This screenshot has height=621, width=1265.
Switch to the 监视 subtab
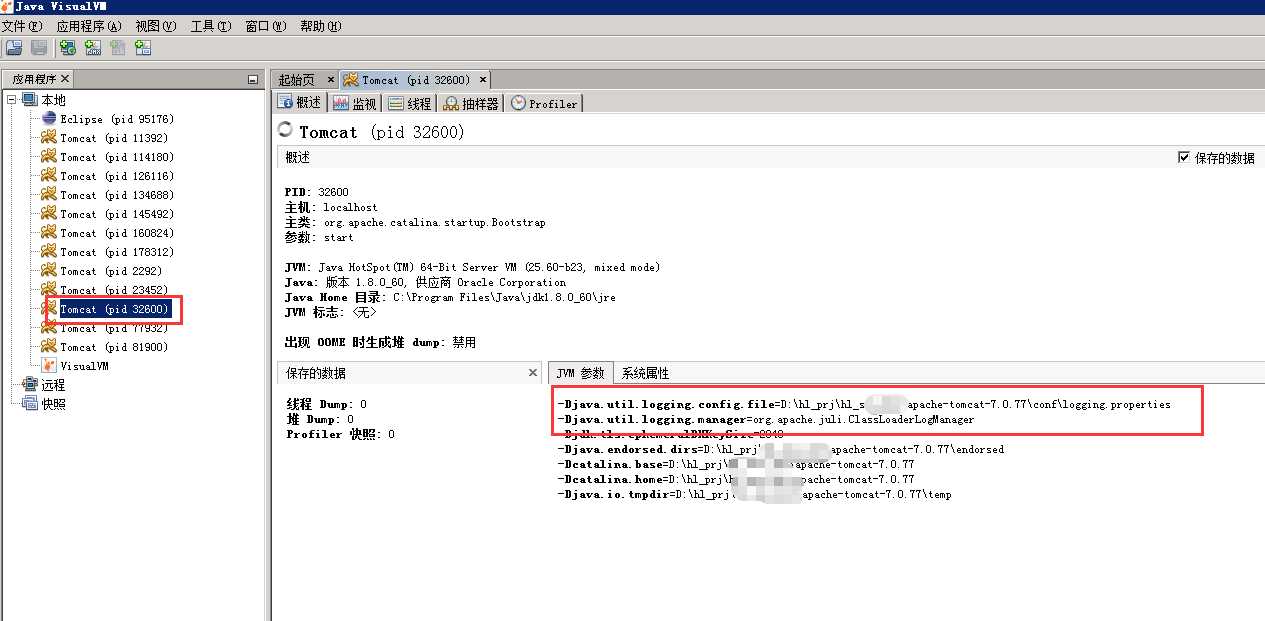pyautogui.click(x=355, y=103)
